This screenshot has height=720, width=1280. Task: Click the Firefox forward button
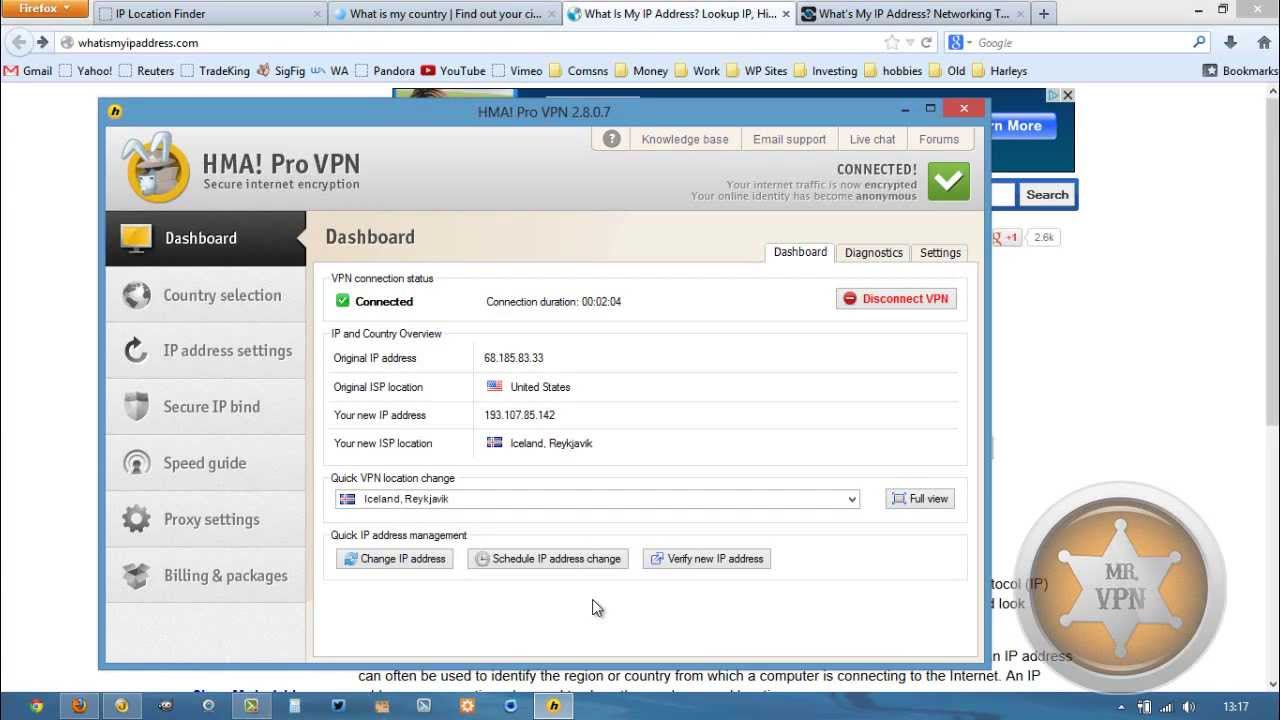[x=42, y=43]
